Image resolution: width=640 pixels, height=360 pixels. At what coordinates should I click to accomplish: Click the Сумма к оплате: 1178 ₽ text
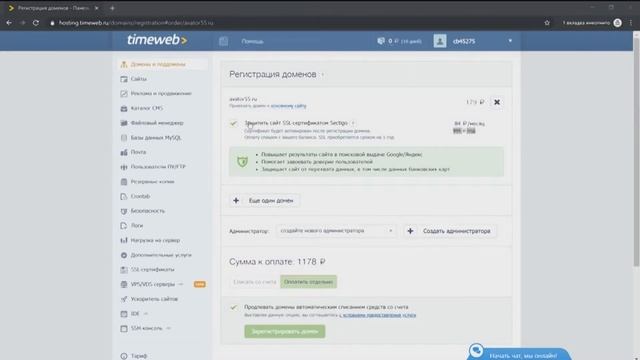coord(277,262)
